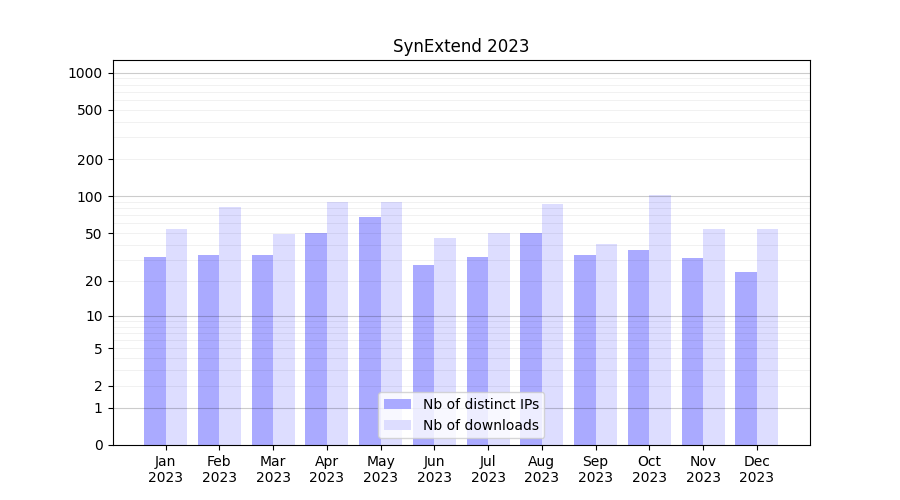900x500 pixels.
Task: Click the 'Mar 2023' x-axis label
Action: pos(273,469)
